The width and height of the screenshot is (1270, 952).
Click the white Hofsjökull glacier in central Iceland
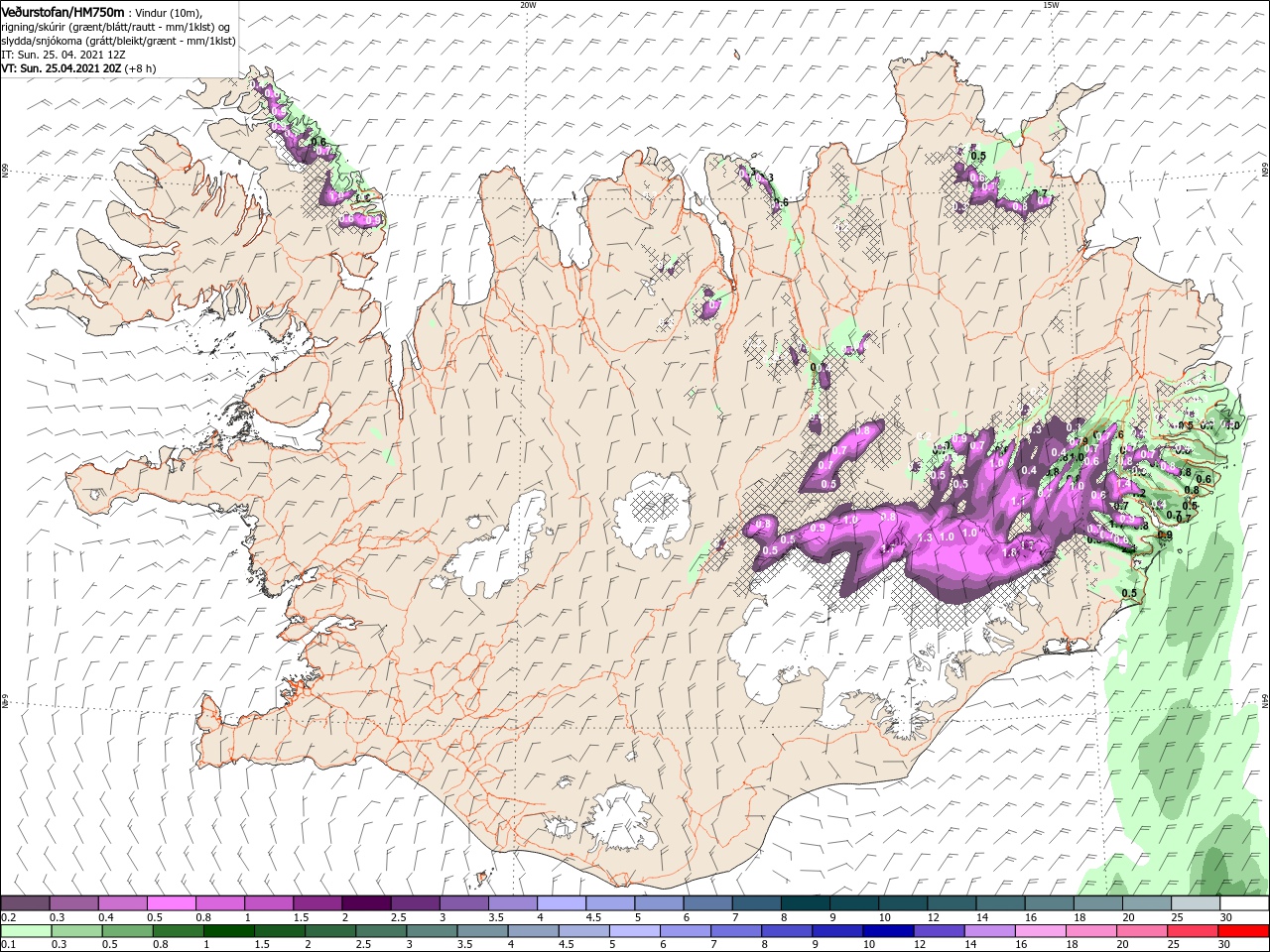[650, 513]
